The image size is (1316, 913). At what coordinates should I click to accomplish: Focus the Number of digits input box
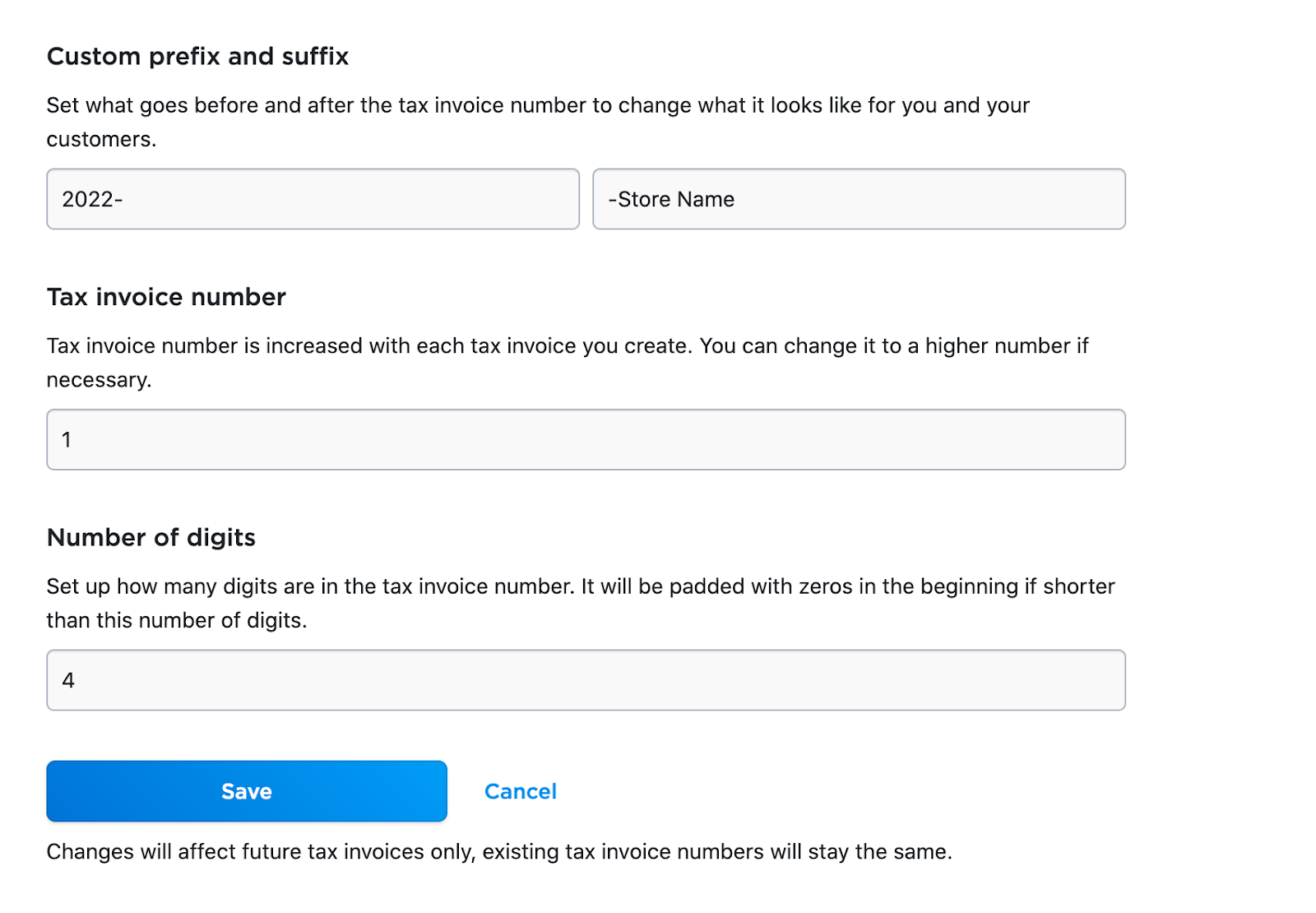[x=586, y=680]
